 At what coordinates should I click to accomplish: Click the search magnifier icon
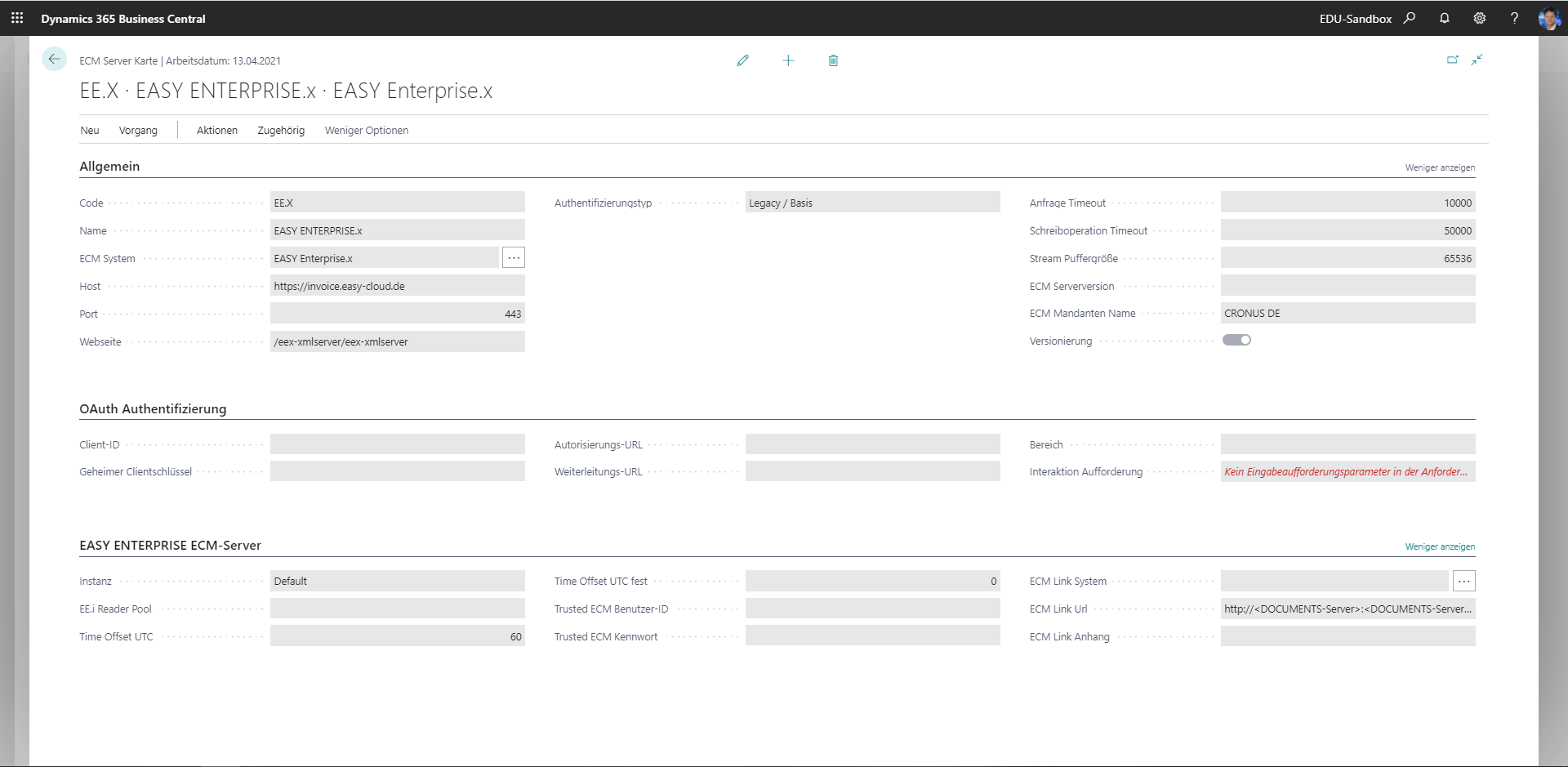[1410, 18]
